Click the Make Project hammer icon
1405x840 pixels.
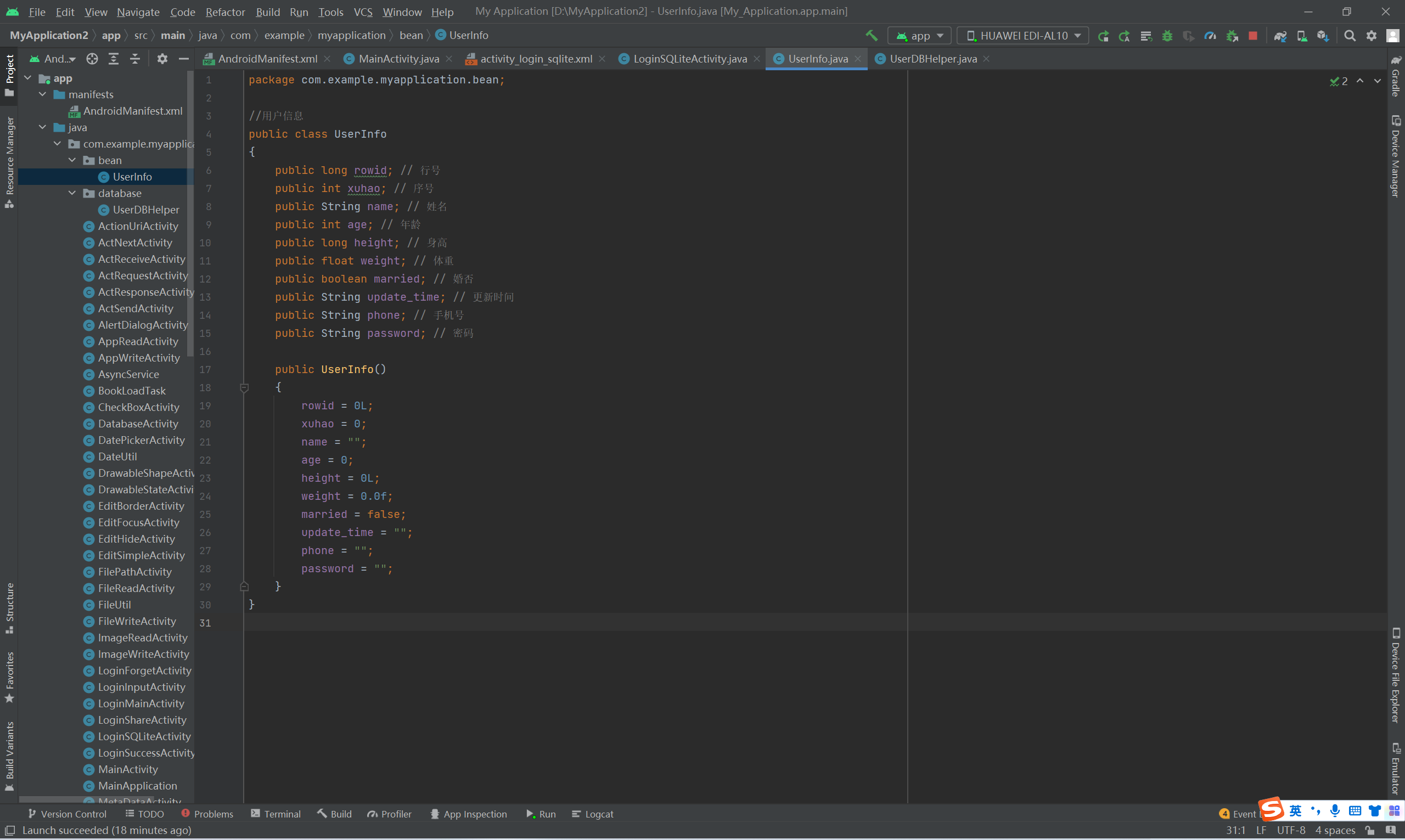(872, 36)
